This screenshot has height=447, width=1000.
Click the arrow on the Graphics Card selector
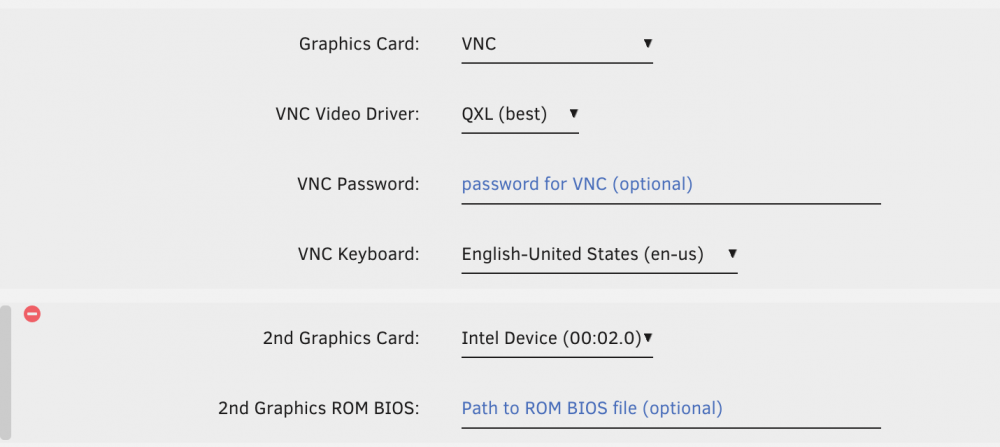pyautogui.click(x=647, y=43)
